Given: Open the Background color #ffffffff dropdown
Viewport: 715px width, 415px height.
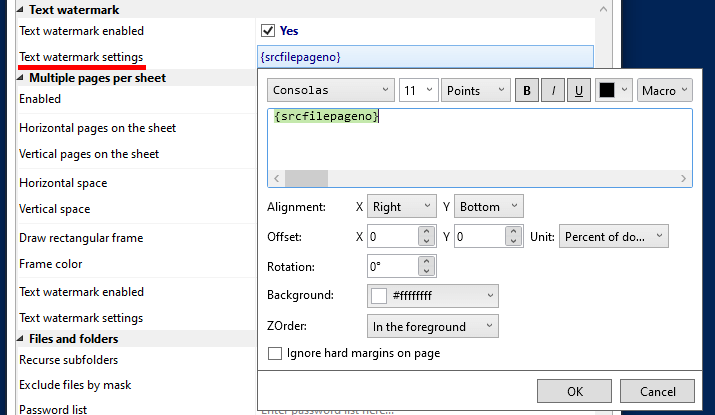Looking at the screenshot, I should point(432,296).
